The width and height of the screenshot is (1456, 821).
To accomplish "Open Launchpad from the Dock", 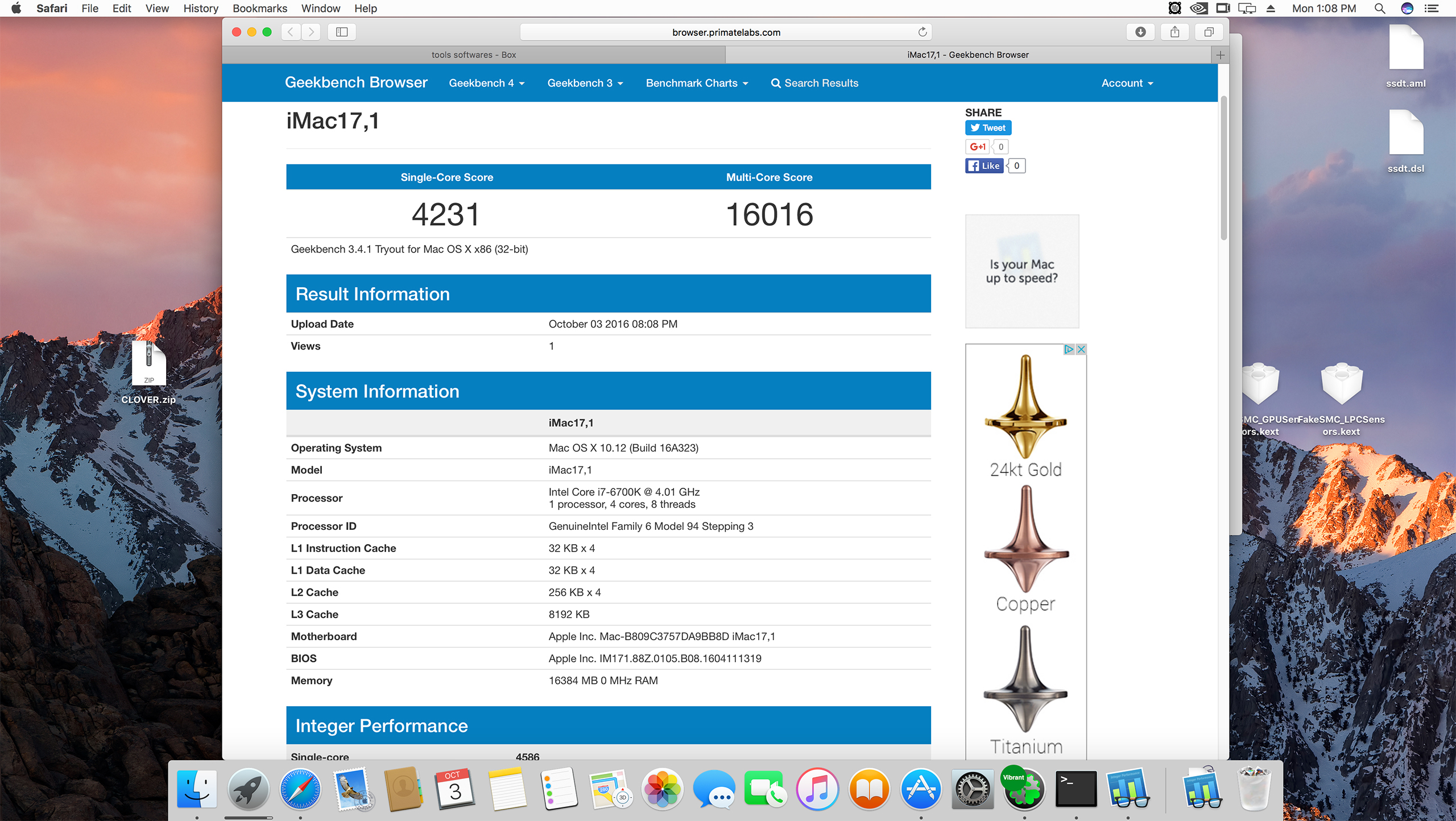I will coord(248,789).
